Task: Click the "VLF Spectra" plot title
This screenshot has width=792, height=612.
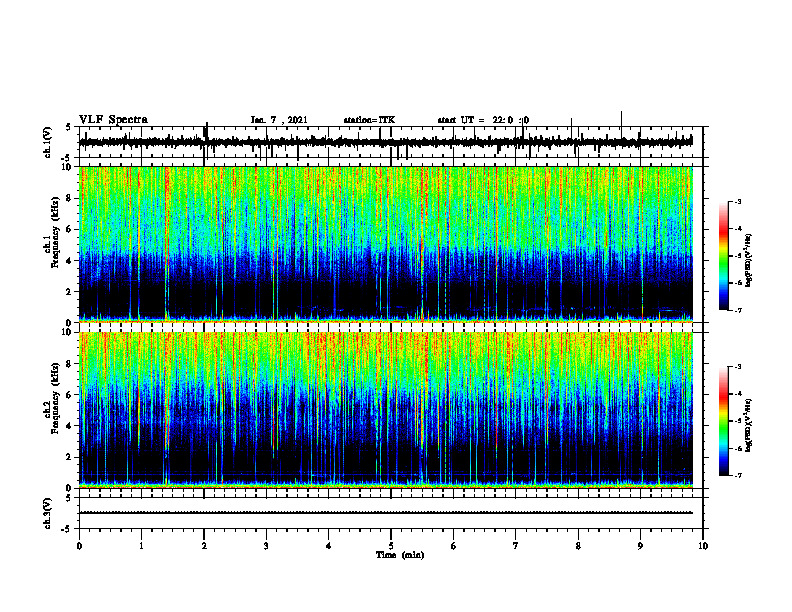Action: [113, 120]
